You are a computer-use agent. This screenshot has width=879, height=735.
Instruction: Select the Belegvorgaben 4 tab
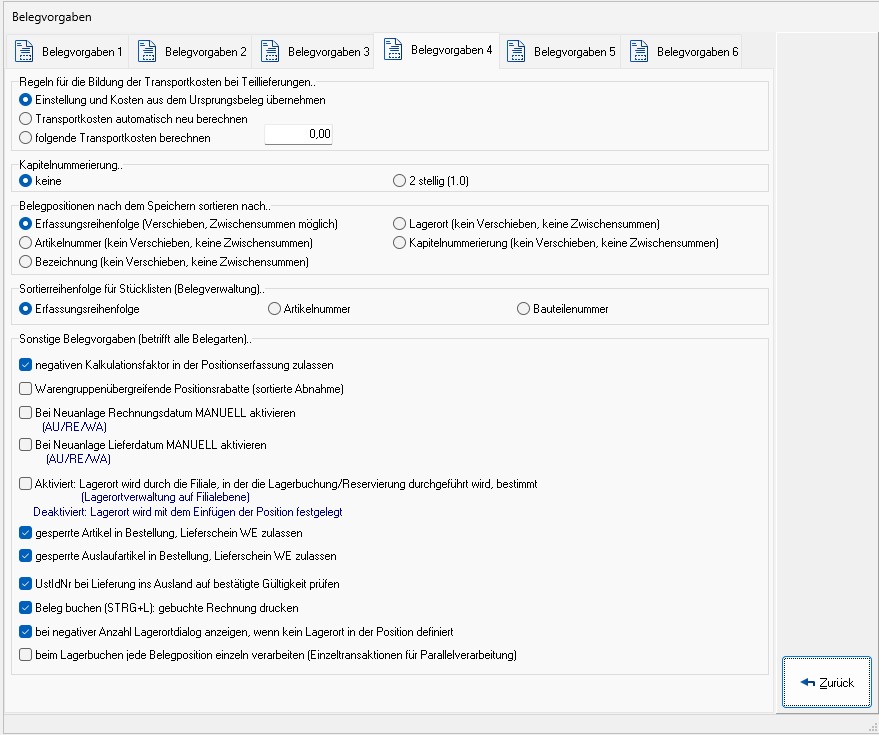tap(437, 50)
